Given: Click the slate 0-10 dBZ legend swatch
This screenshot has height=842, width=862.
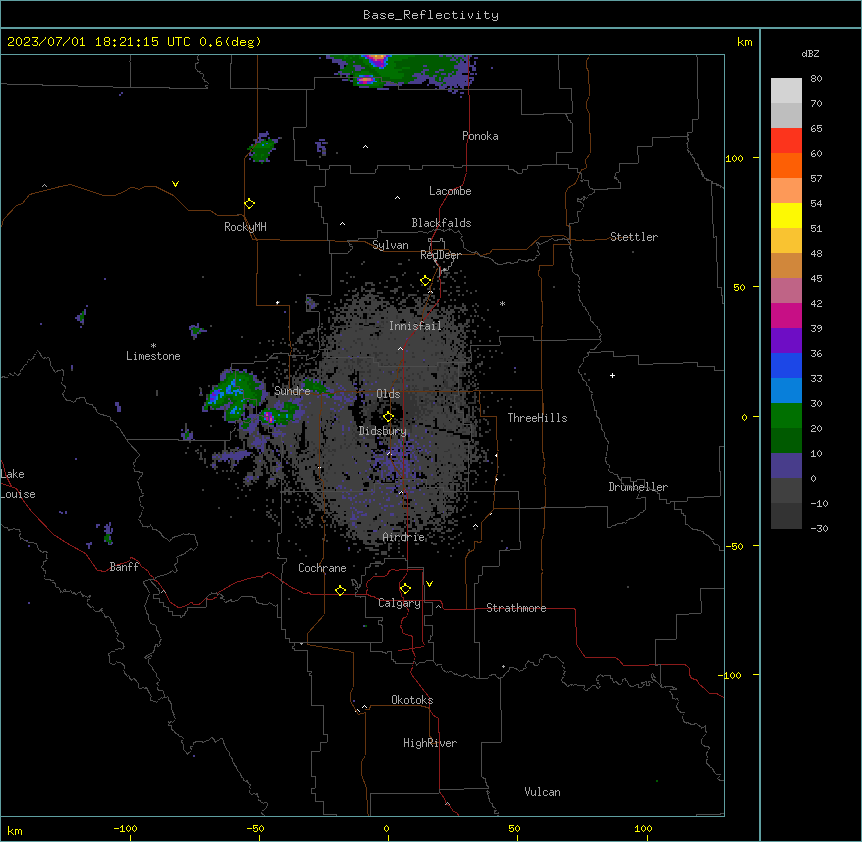Looking at the screenshot, I should click(786, 466).
